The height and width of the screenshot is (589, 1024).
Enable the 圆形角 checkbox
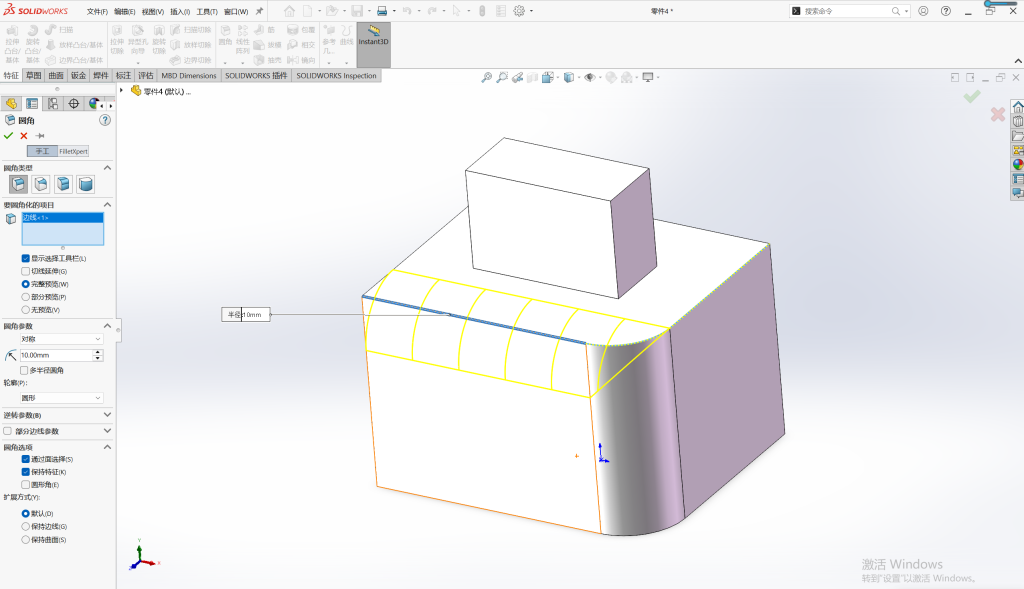pos(25,485)
